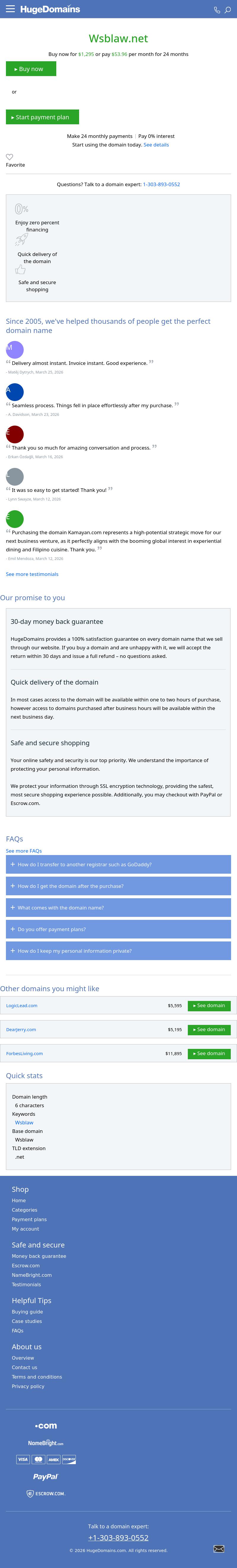Viewport: 237px width, 1568px height.
Task: Click the phone icon in header
Action: pos(217,10)
